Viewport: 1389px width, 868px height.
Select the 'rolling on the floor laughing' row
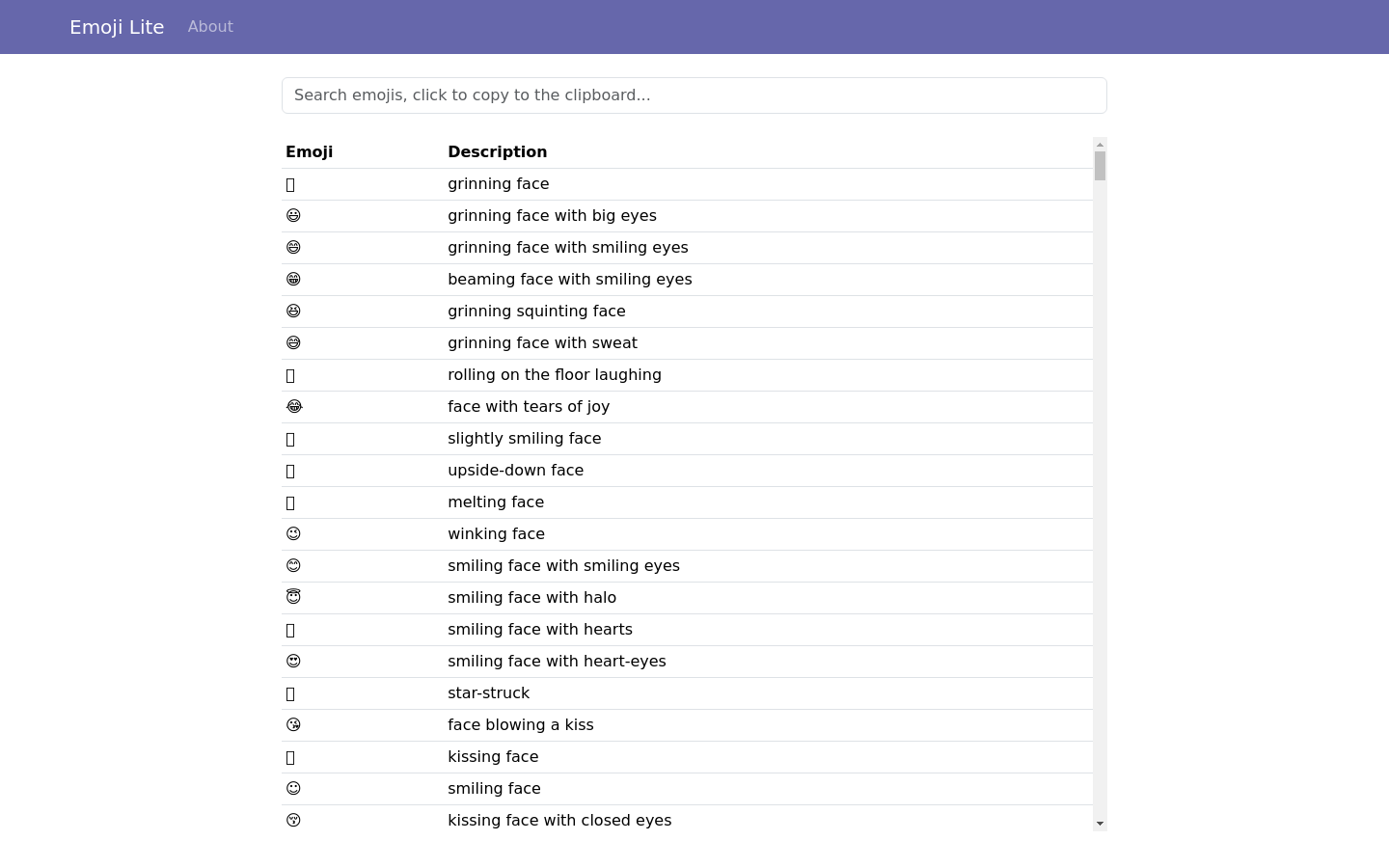pyautogui.click(x=554, y=375)
